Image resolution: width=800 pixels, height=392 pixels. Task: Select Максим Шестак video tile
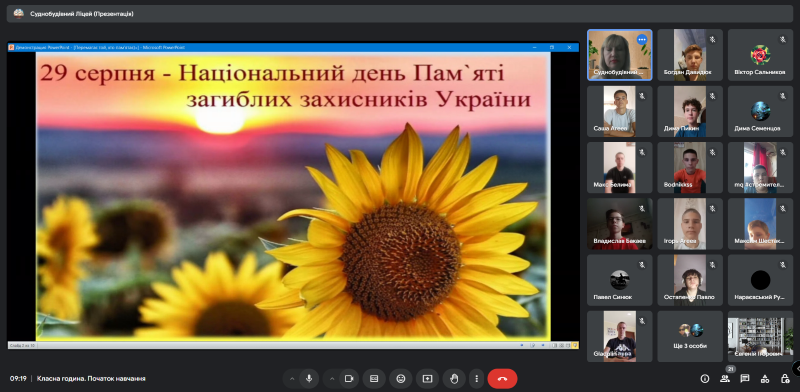(760, 224)
